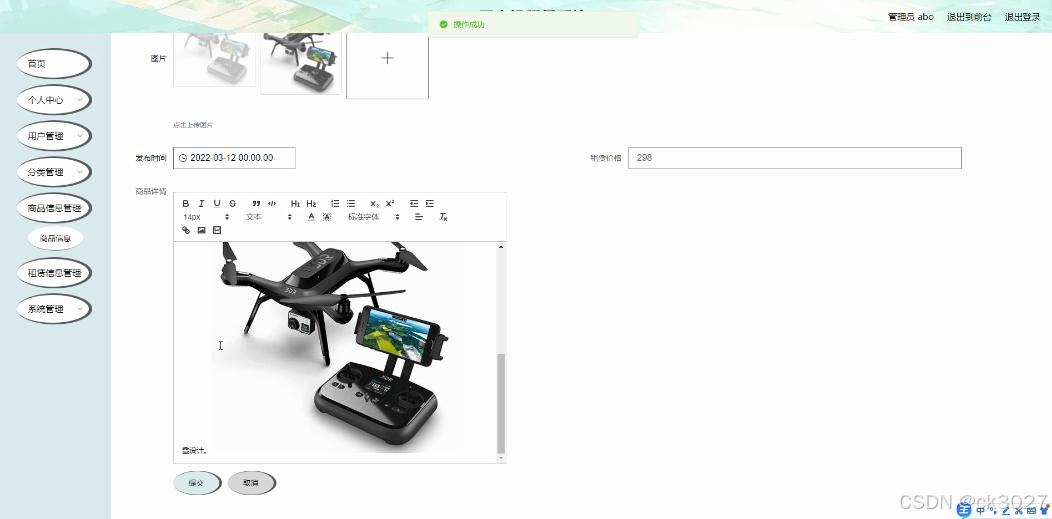1052x519 pixels.
Task: Click the plus box to upload a picture
Action: (387, 64)
